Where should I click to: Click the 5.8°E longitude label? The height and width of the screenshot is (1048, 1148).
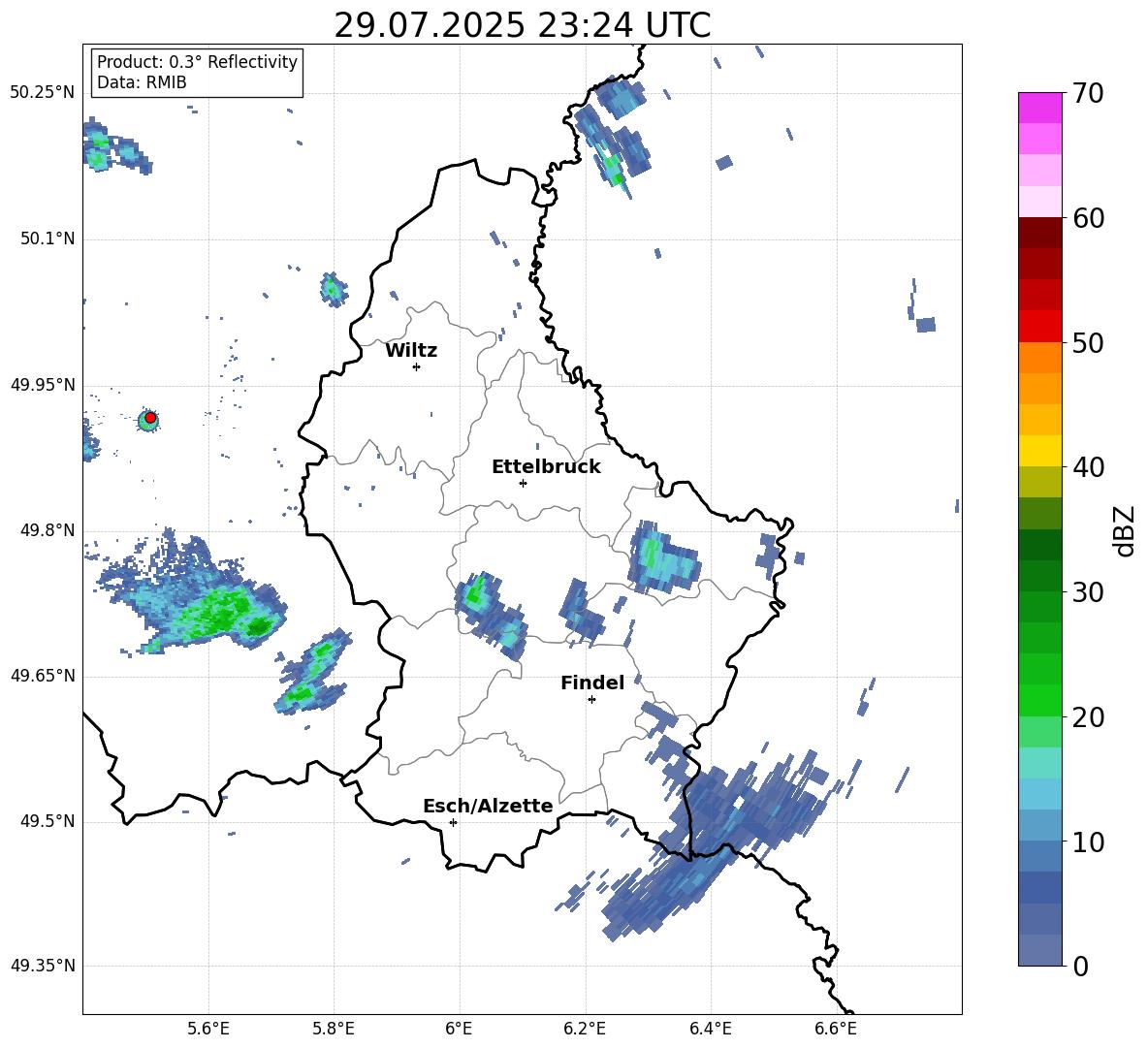click(334, 1029)
